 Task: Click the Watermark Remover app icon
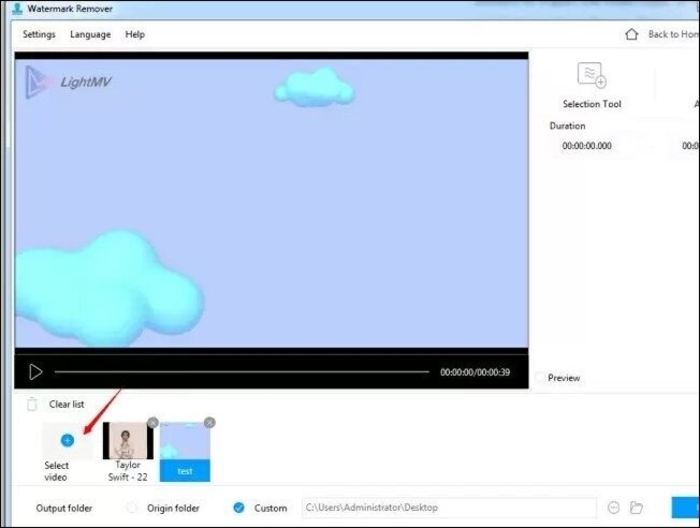tap(17, 8)
